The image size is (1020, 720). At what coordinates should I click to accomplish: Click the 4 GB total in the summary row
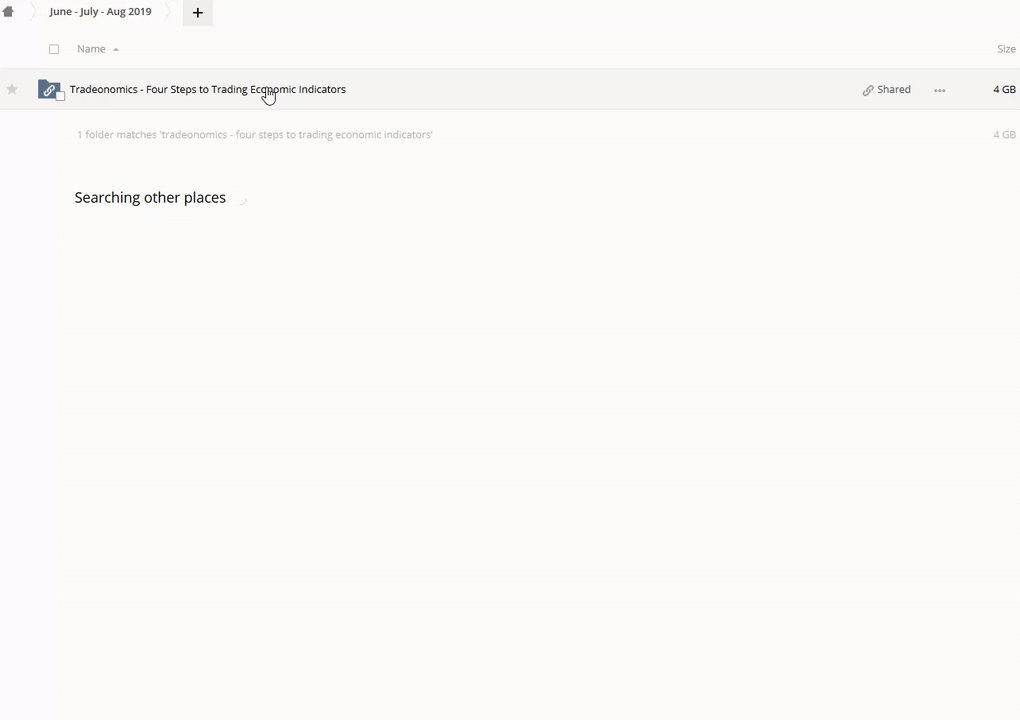tap(1003, 135)
